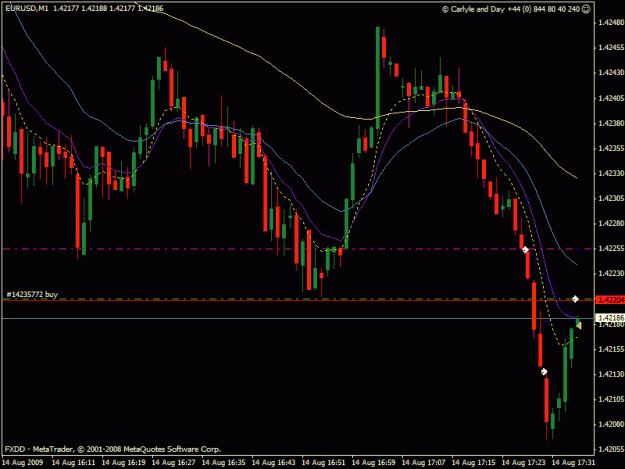Click the 'EURUSD,M1' chart title text
The width and height of the screenshot is (625, 469).
[x=27, y=8]
